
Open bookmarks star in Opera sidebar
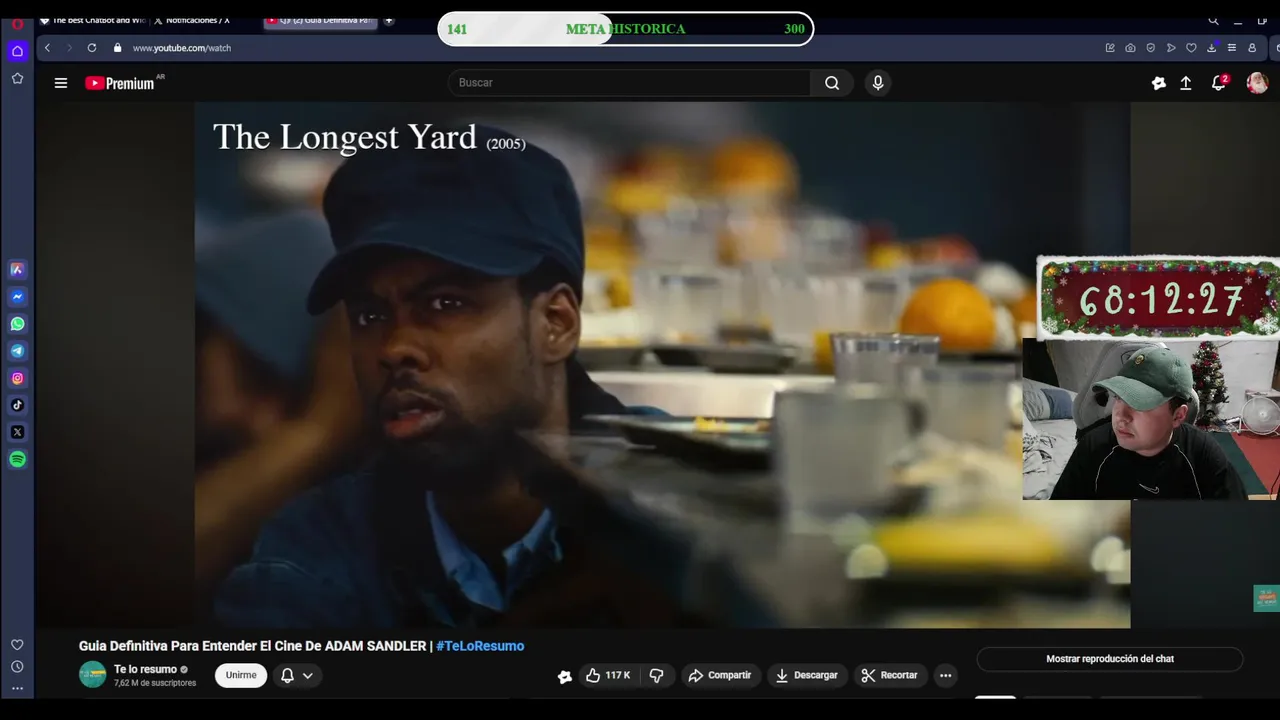coord(17,78)
